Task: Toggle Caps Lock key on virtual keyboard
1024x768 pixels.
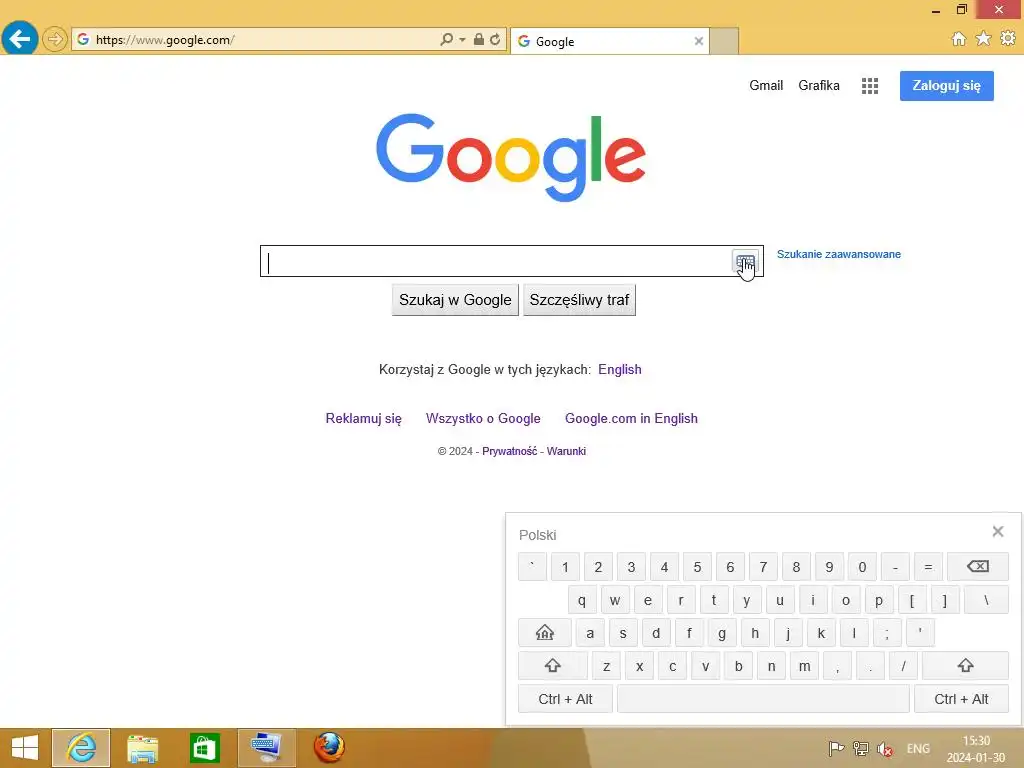Action: [x=545, y=633]
